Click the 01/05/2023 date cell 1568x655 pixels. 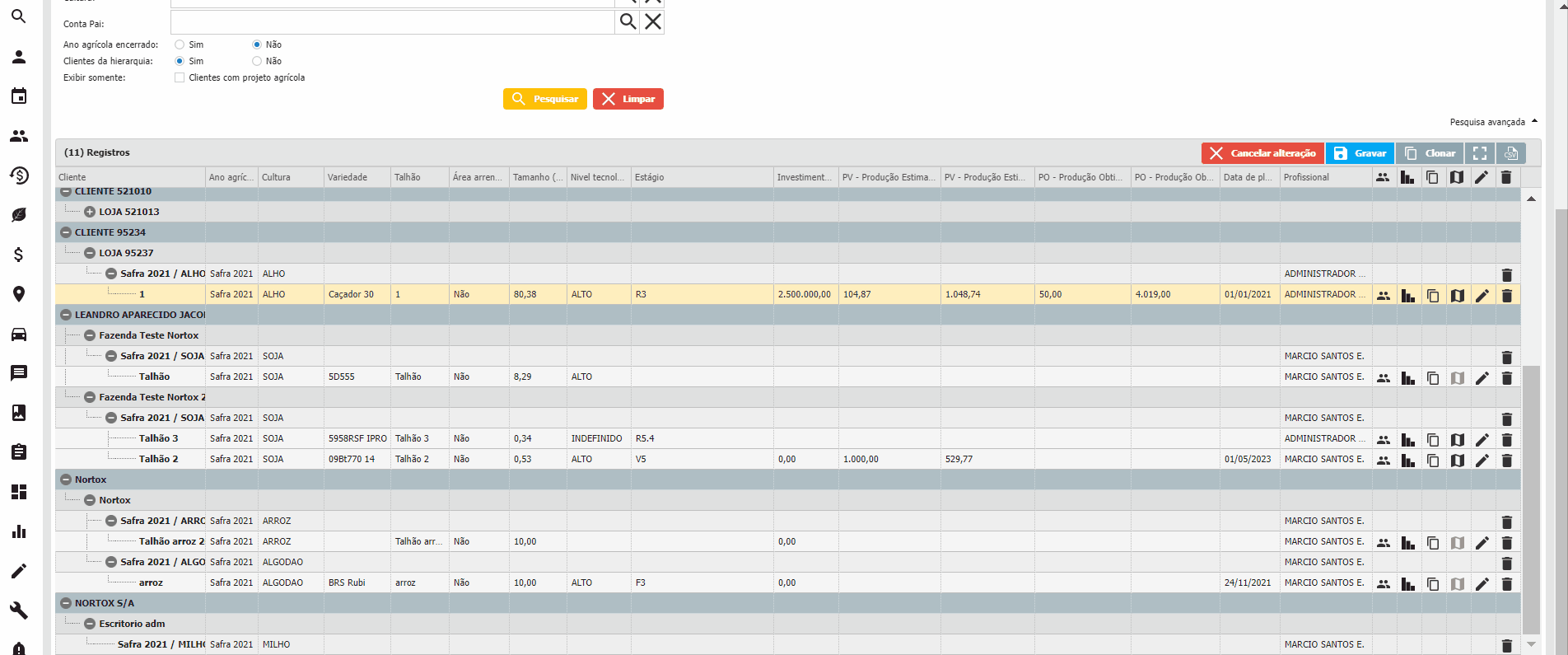(1249, 459)
